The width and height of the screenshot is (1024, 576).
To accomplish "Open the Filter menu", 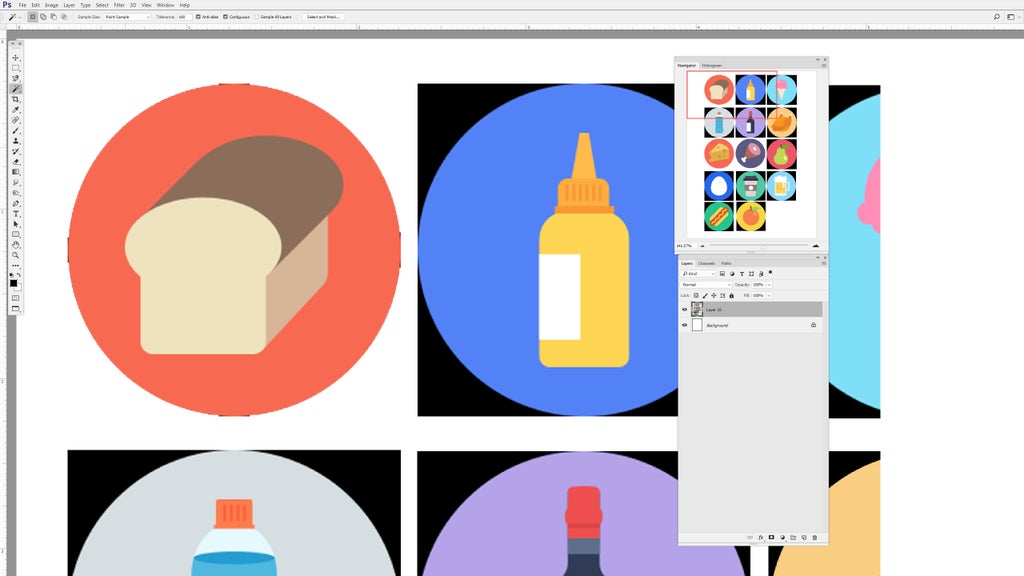I will point(119,5).
